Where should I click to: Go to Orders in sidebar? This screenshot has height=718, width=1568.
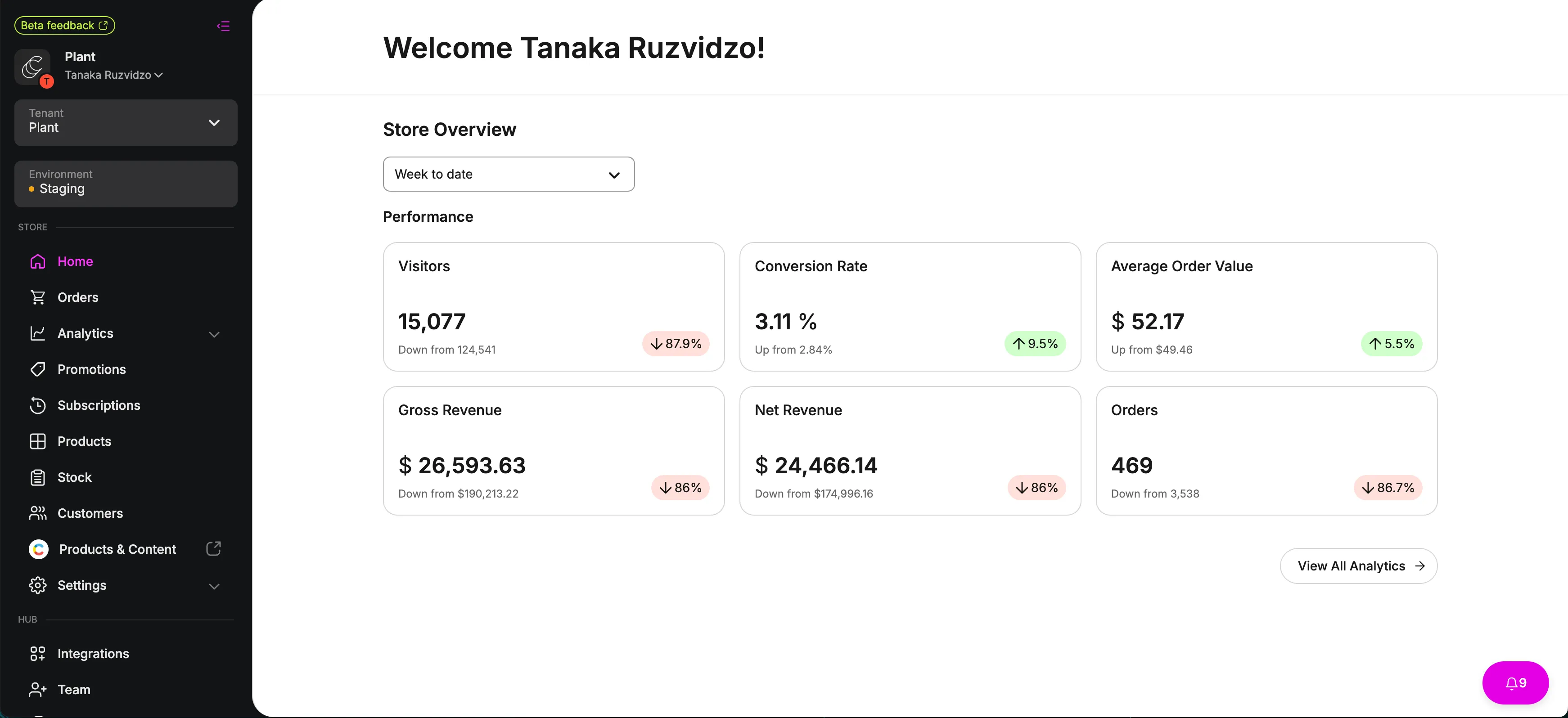pyautogui.click(x=78, y=297)
